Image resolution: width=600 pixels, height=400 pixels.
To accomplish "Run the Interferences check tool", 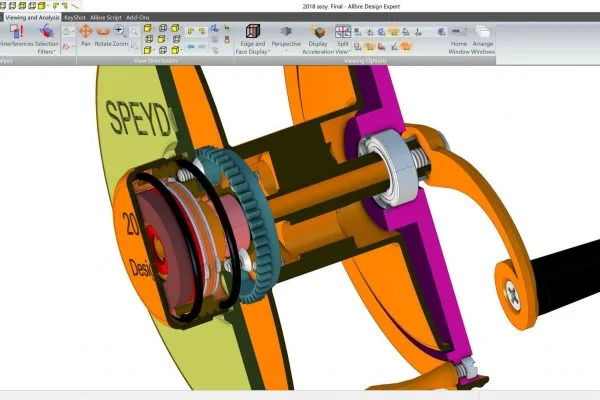I will tap(16, 37).
